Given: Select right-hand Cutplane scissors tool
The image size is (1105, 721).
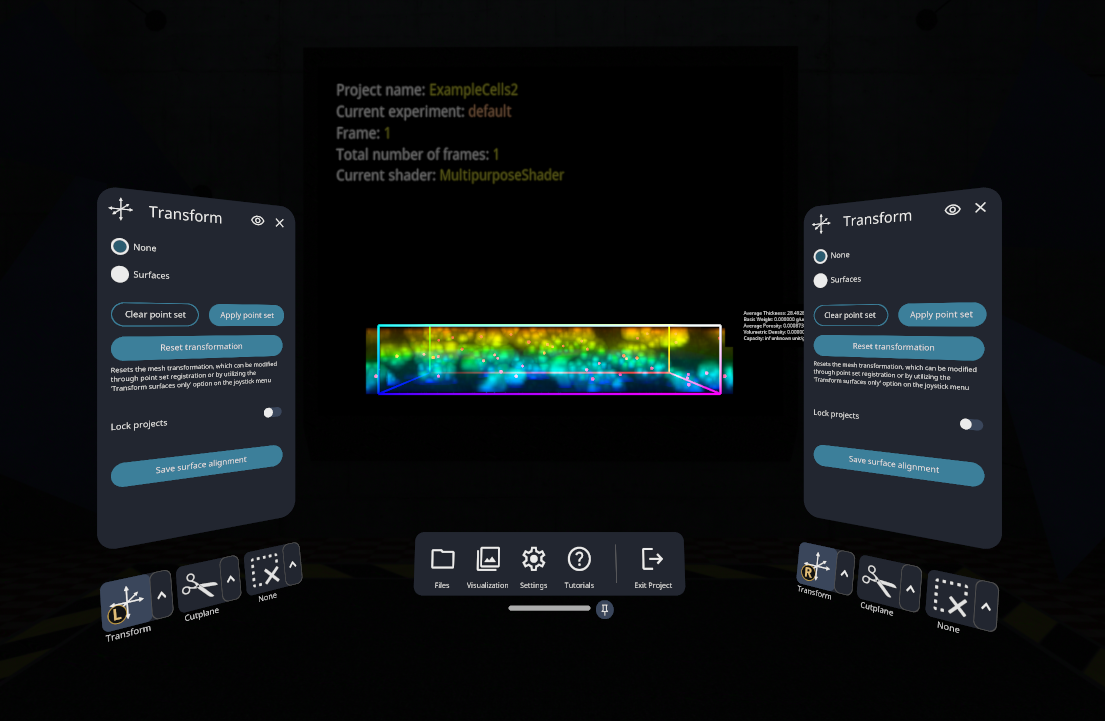Looking at the screenshot, I should click(878, 581).
